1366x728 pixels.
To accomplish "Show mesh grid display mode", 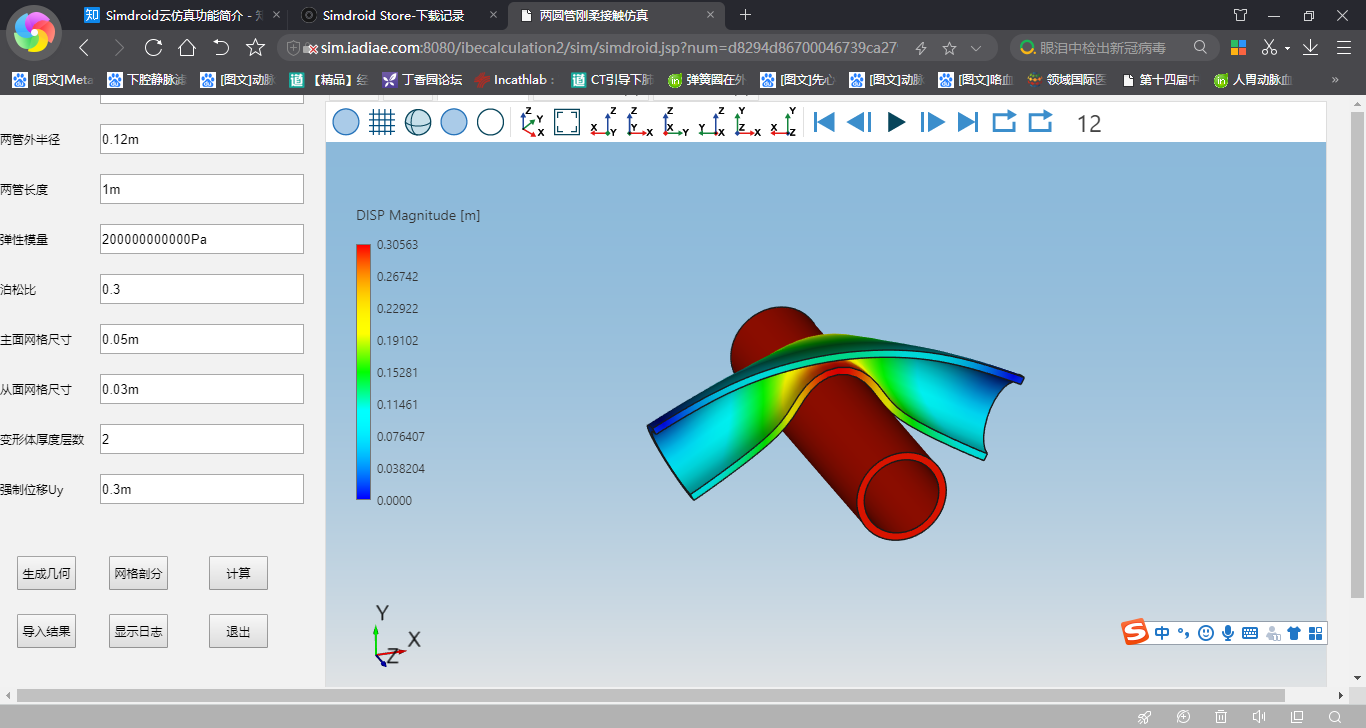I will tap(382, 122).
